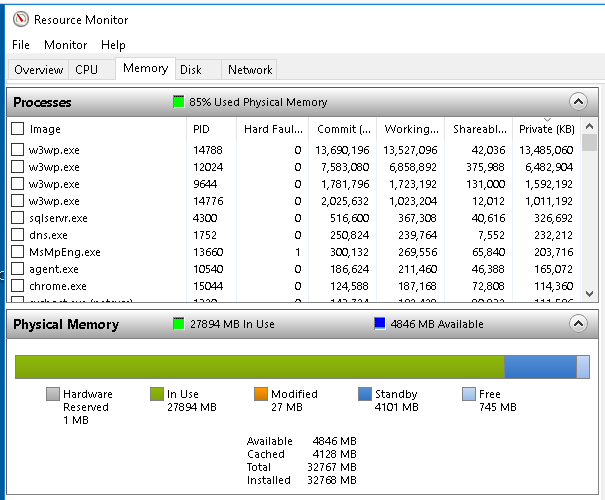Viewport: 605px width, 500px height.
Task: Check the w3wp.exe PID 12024 checkbox
Action: [17, 167]
